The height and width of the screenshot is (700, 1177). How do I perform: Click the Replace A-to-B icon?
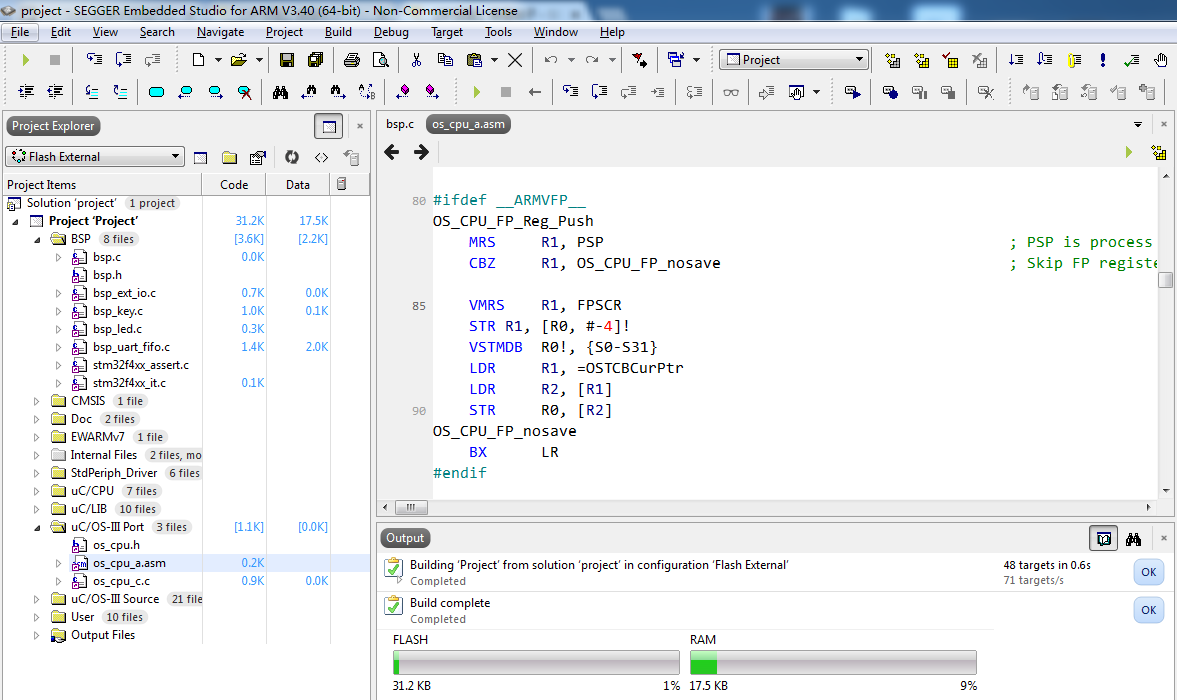367,92
